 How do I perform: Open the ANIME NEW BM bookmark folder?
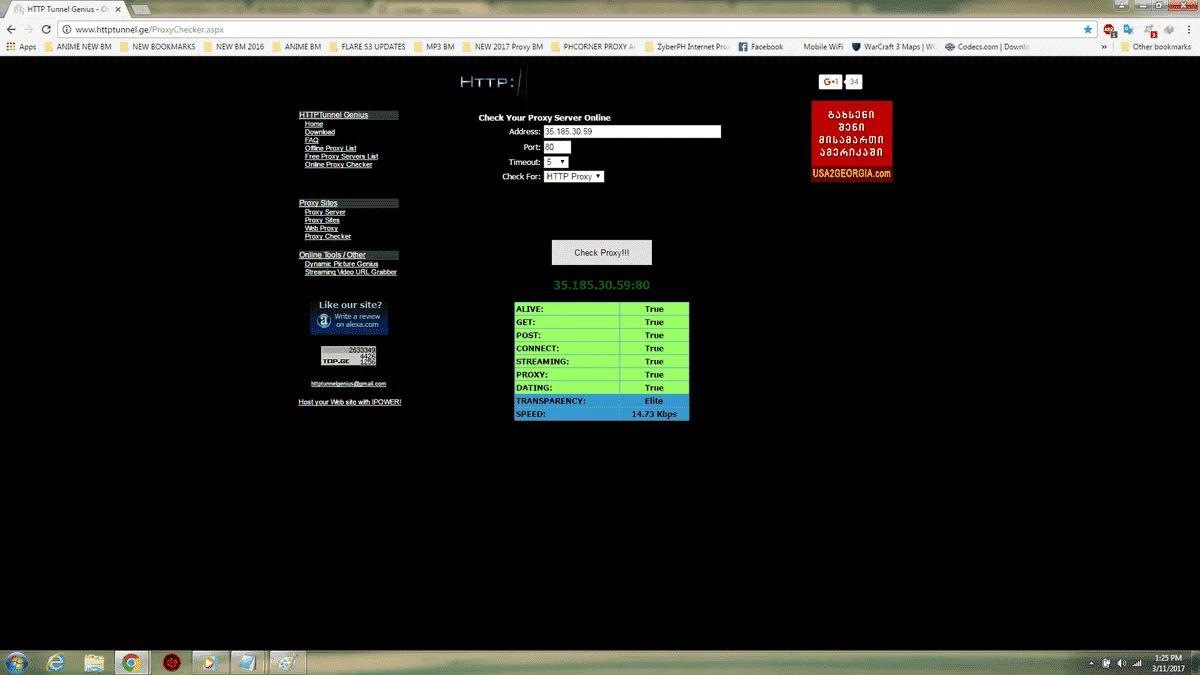pos(76,47)
